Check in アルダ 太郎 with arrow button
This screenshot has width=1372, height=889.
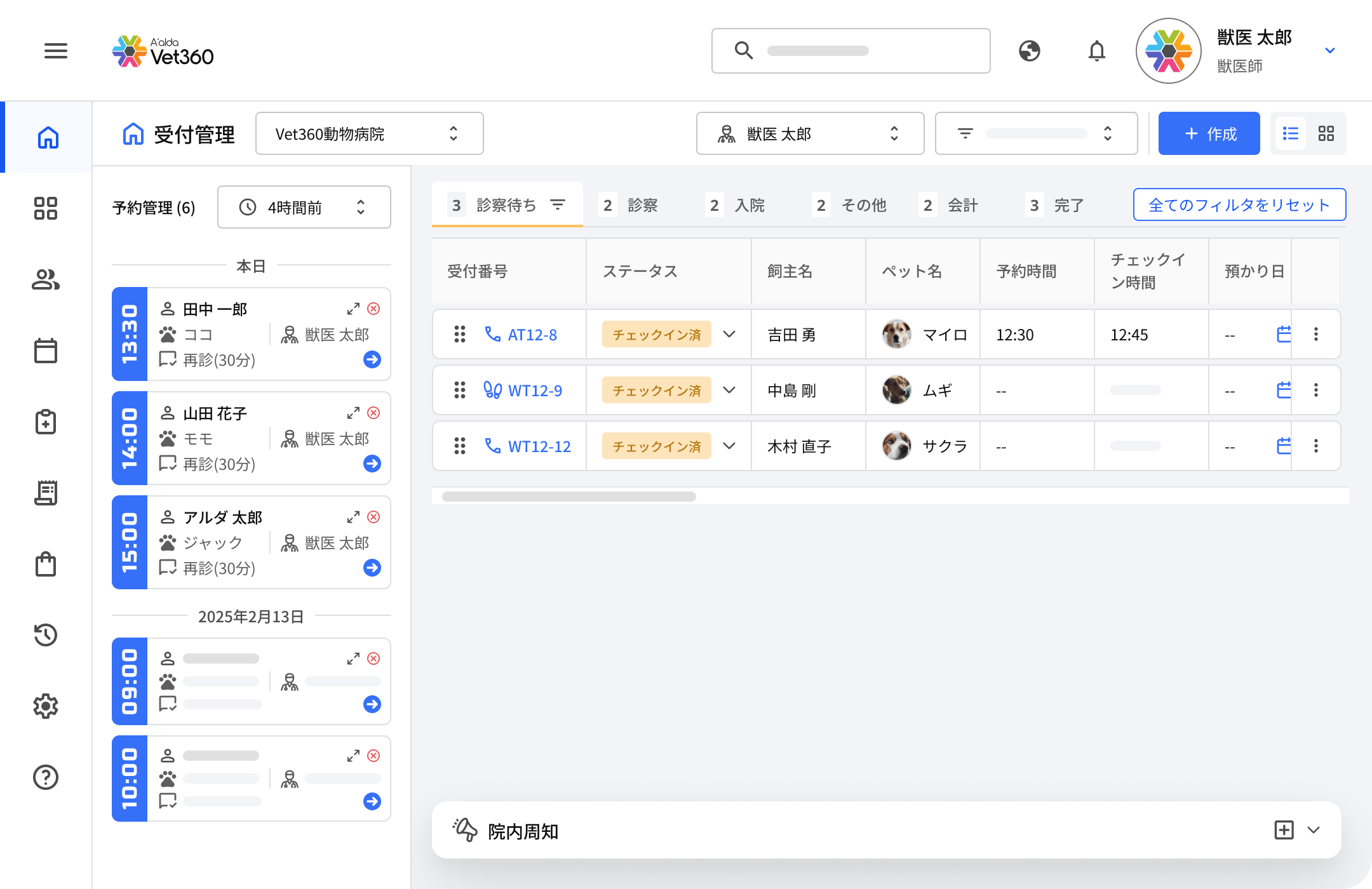coord(372,568)
